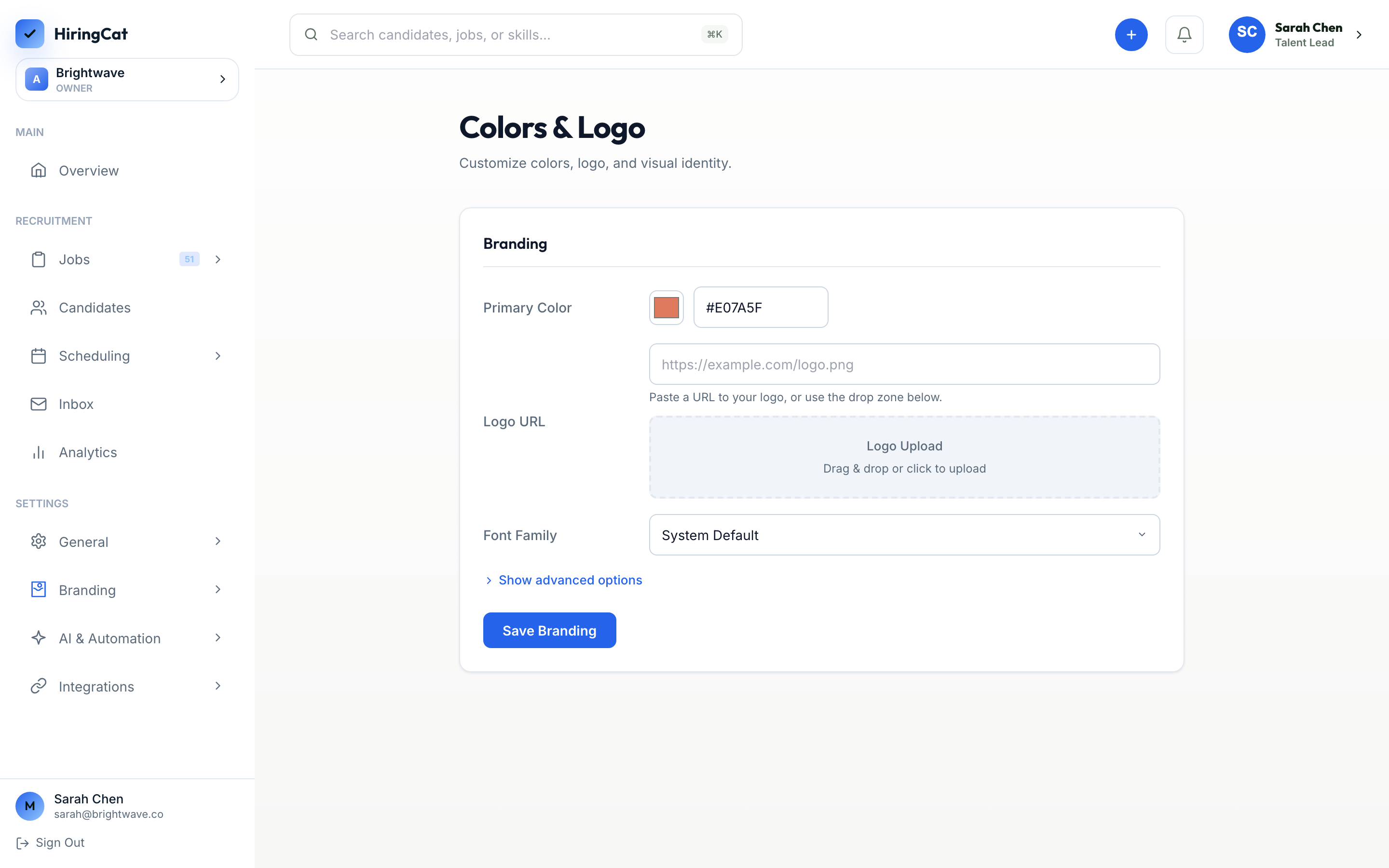Click the Colors & Logo heading
This screenshot has width=1389, height=868.
pos(552,127)
